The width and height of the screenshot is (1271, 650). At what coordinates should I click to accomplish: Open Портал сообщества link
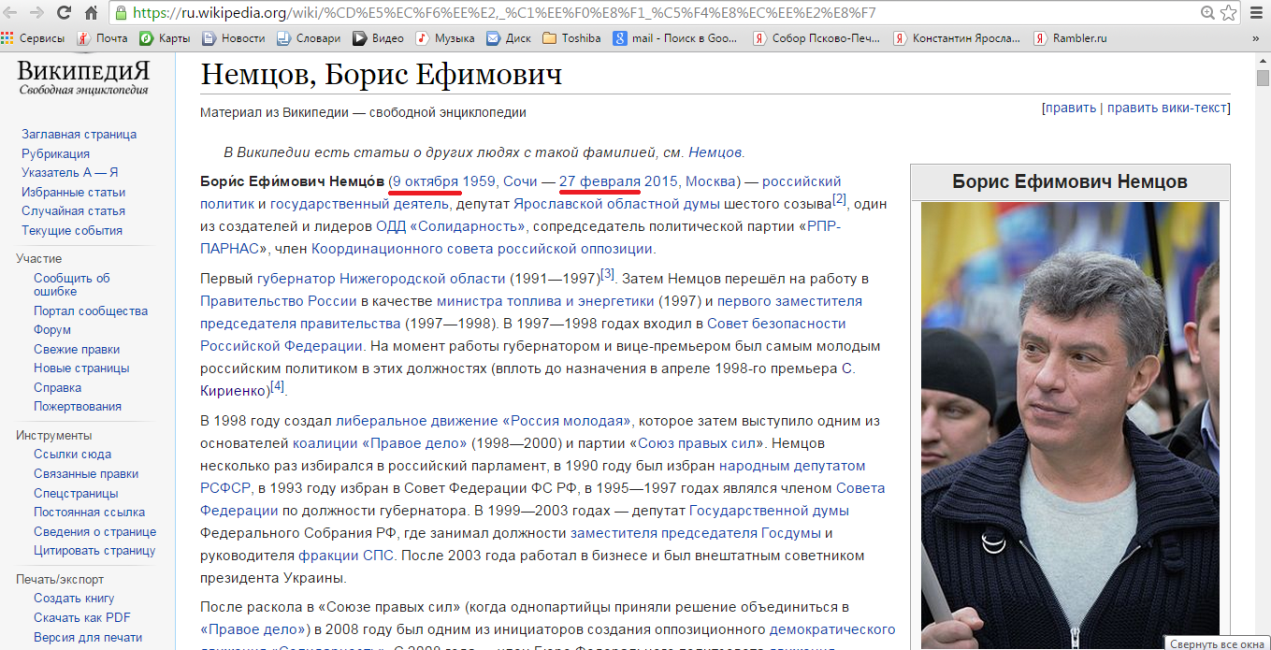(x=91, y=311)
